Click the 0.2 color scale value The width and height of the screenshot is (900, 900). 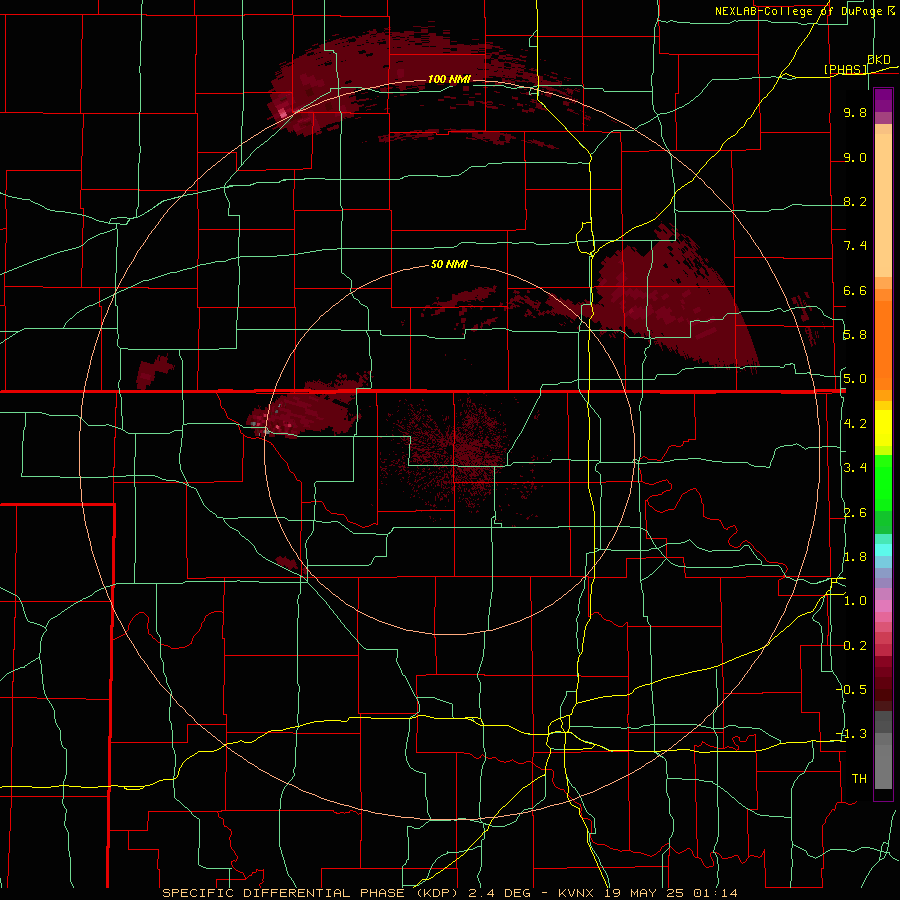click(855, 646)
